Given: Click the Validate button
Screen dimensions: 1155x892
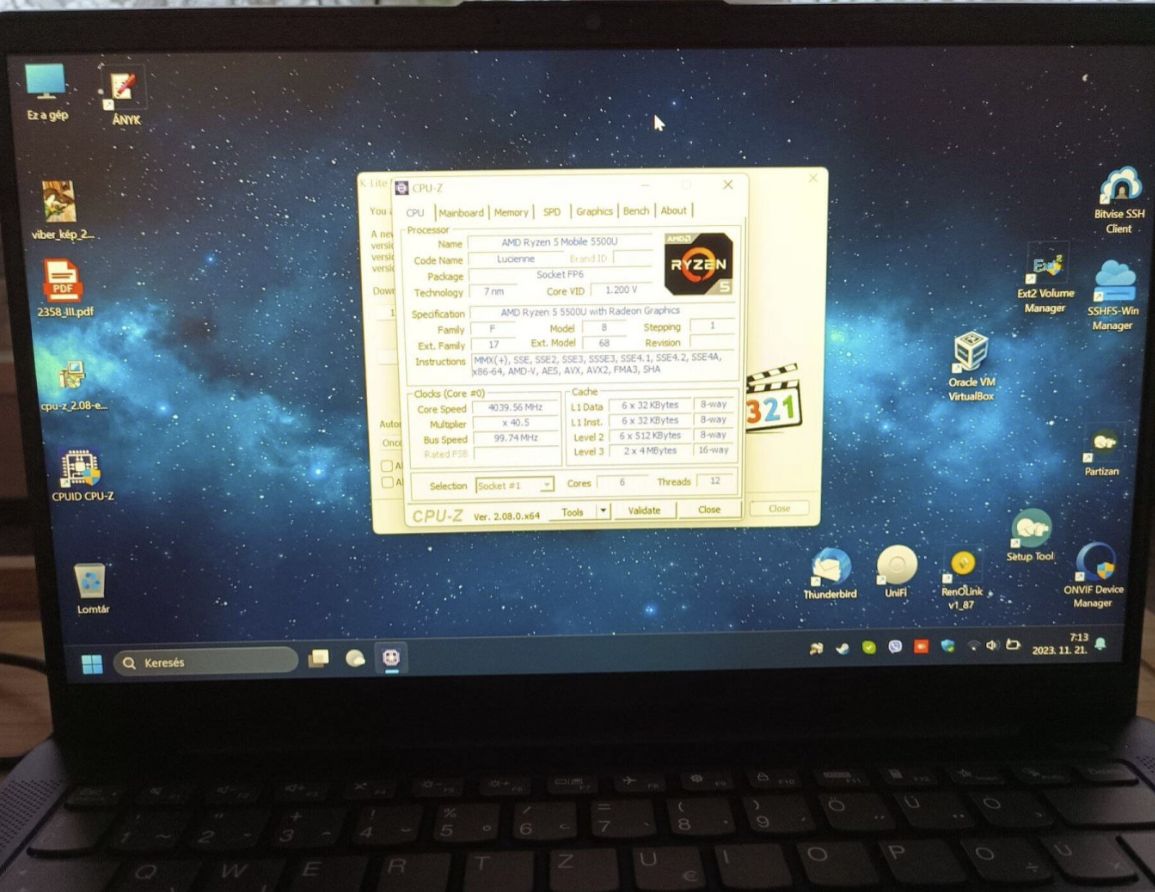Looking at the screenshot, I should click(x=644, y=510).
